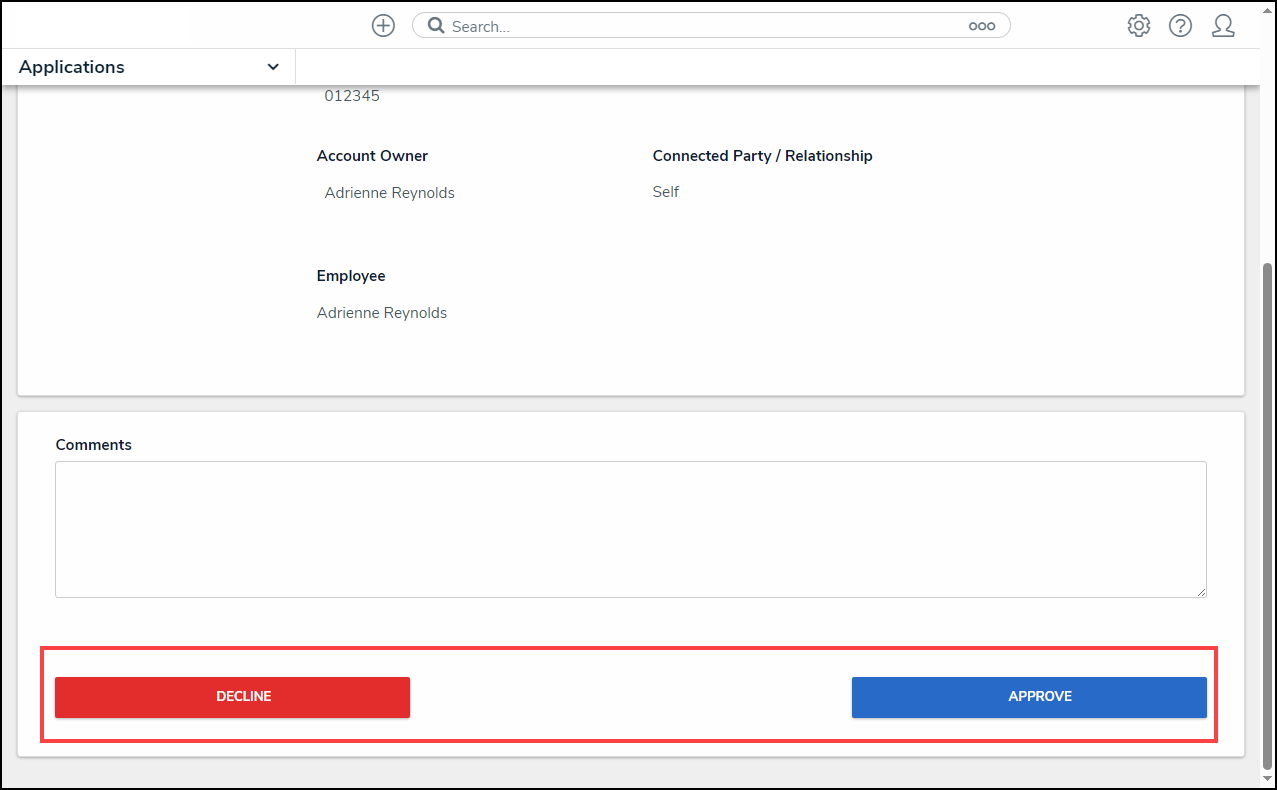Grab the Comments box resize handle
The image size is (1277, 790).
pyautogui.click(x=1200, y=591)
